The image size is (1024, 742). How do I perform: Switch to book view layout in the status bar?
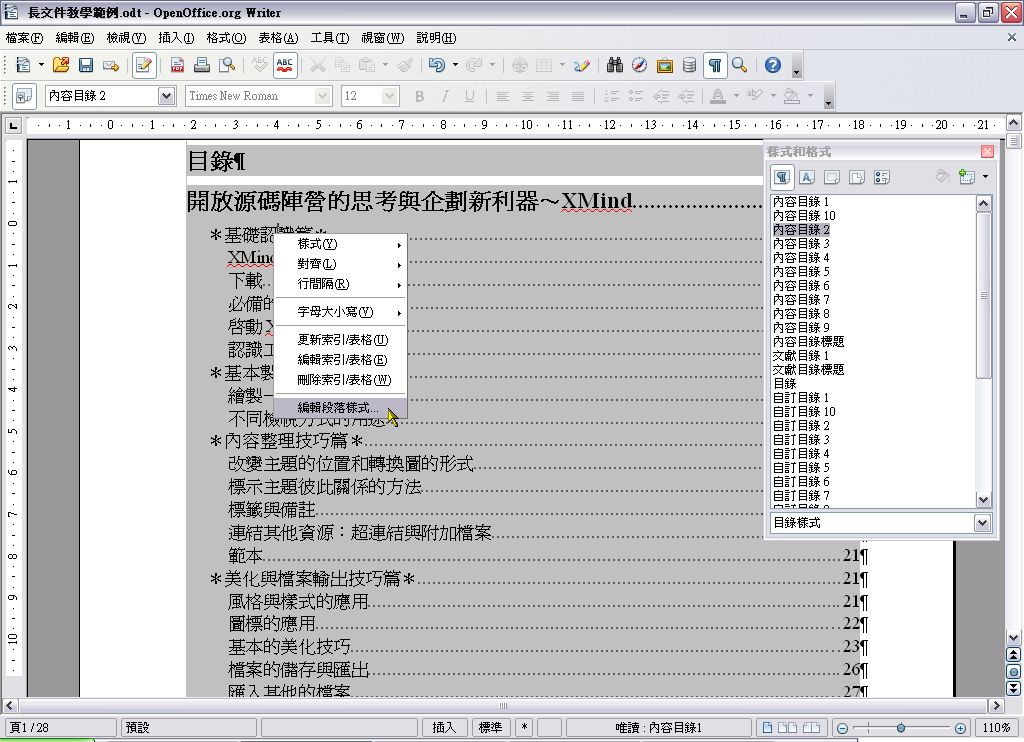[811, 728]
